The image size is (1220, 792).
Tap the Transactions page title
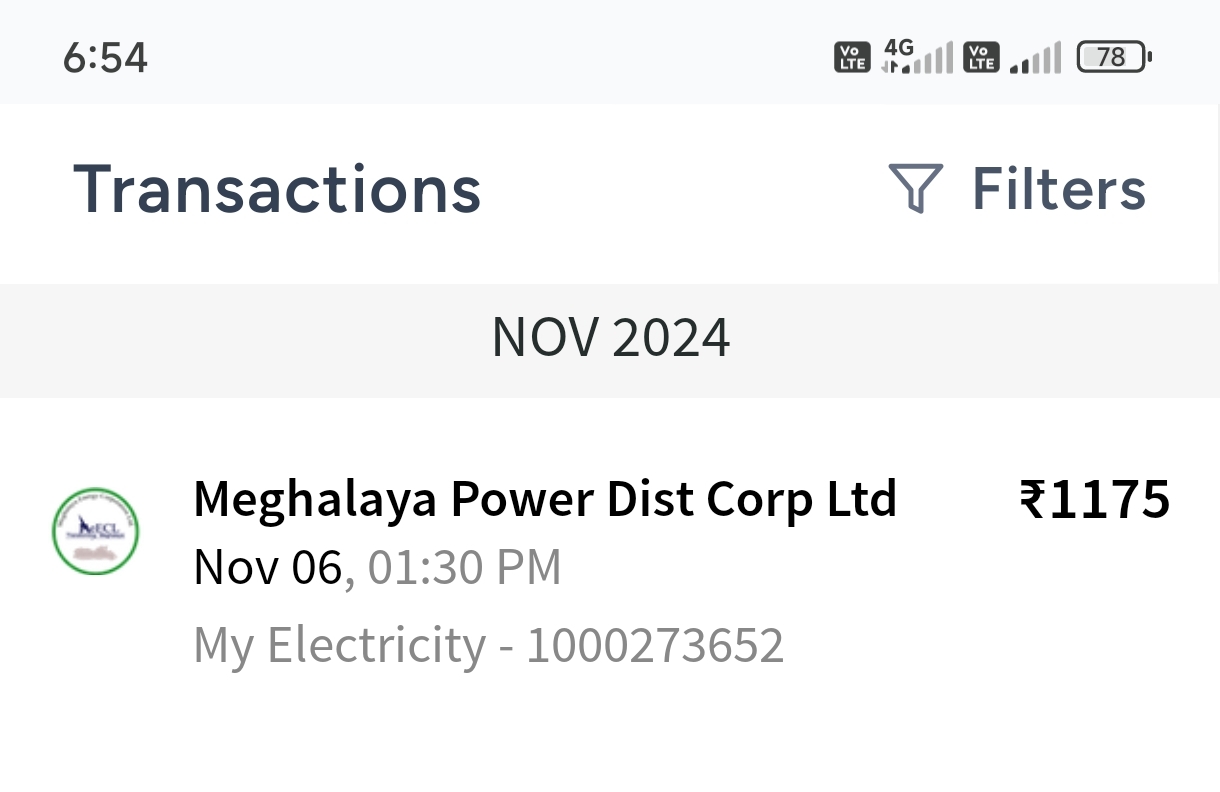click(x=277, y=188)
